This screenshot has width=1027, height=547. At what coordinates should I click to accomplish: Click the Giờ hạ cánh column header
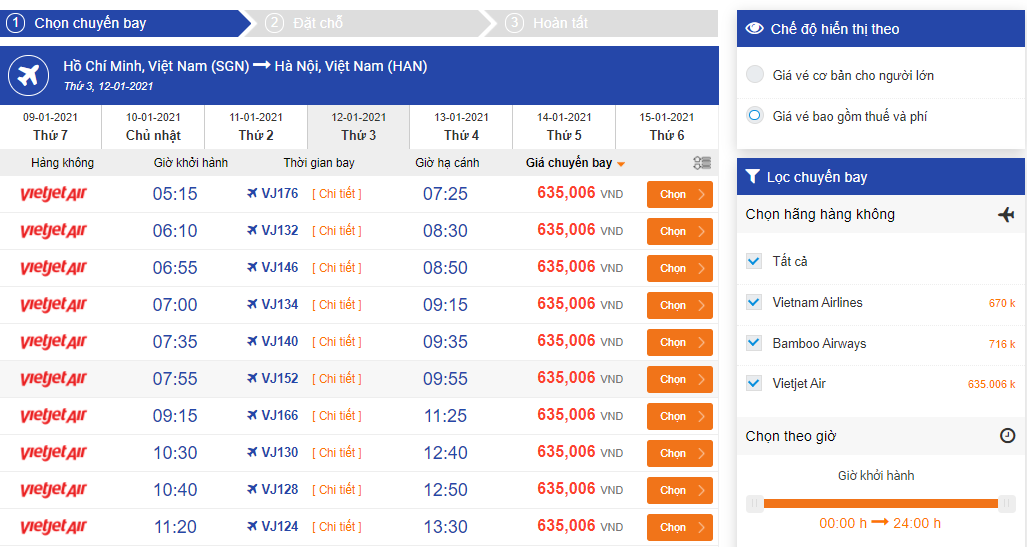click(x=447, y=162)
